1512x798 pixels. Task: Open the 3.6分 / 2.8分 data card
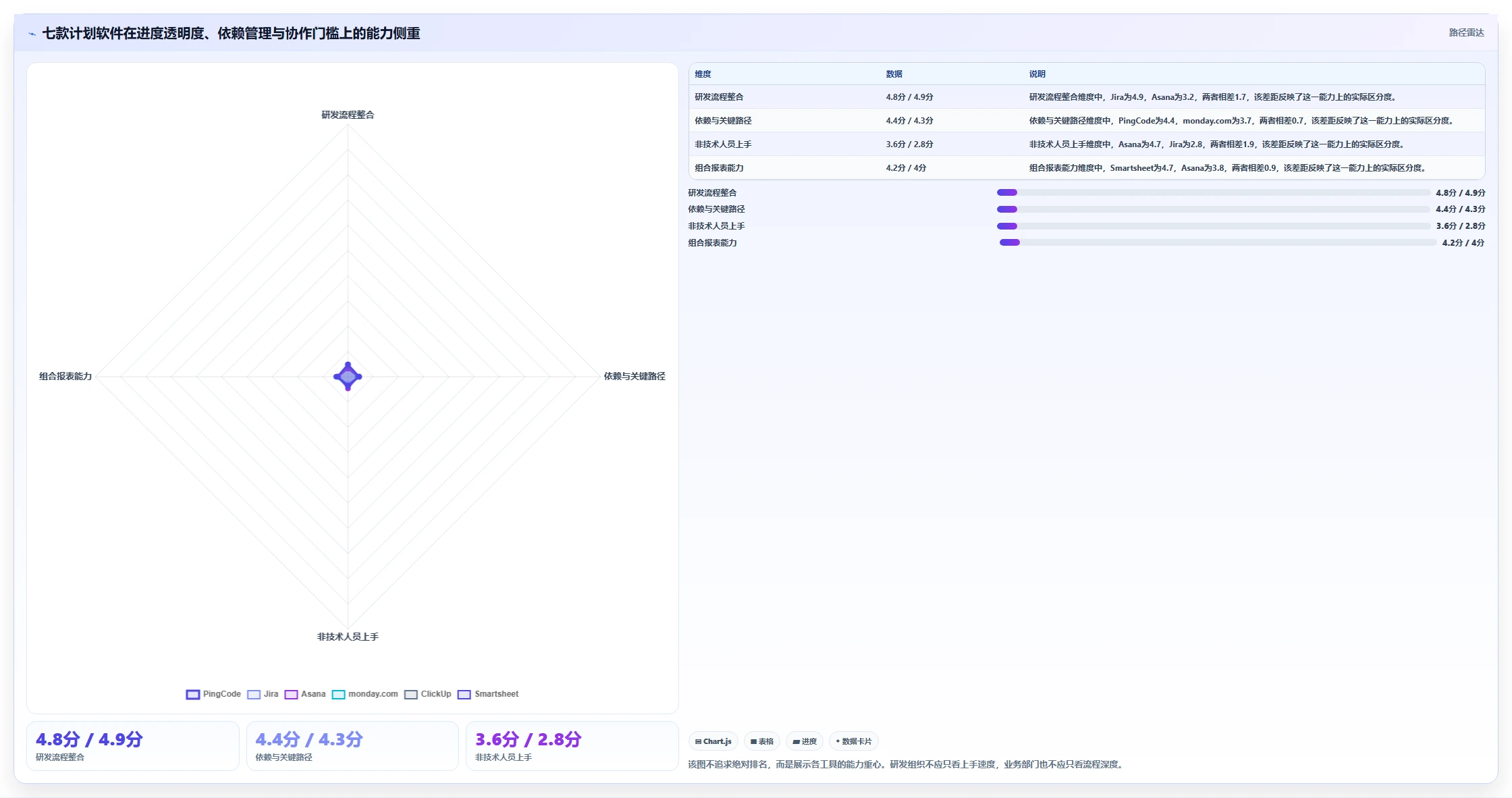pos(572,746)
